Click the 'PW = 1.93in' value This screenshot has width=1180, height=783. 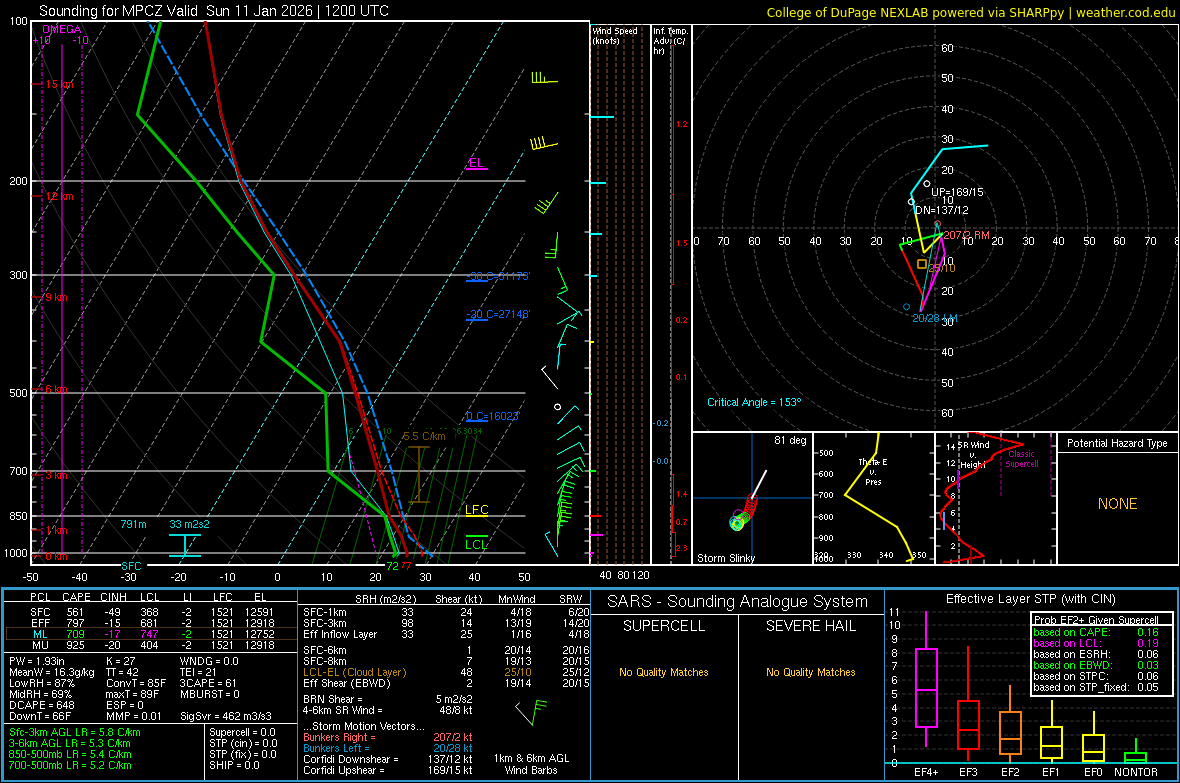pos(37,661)
